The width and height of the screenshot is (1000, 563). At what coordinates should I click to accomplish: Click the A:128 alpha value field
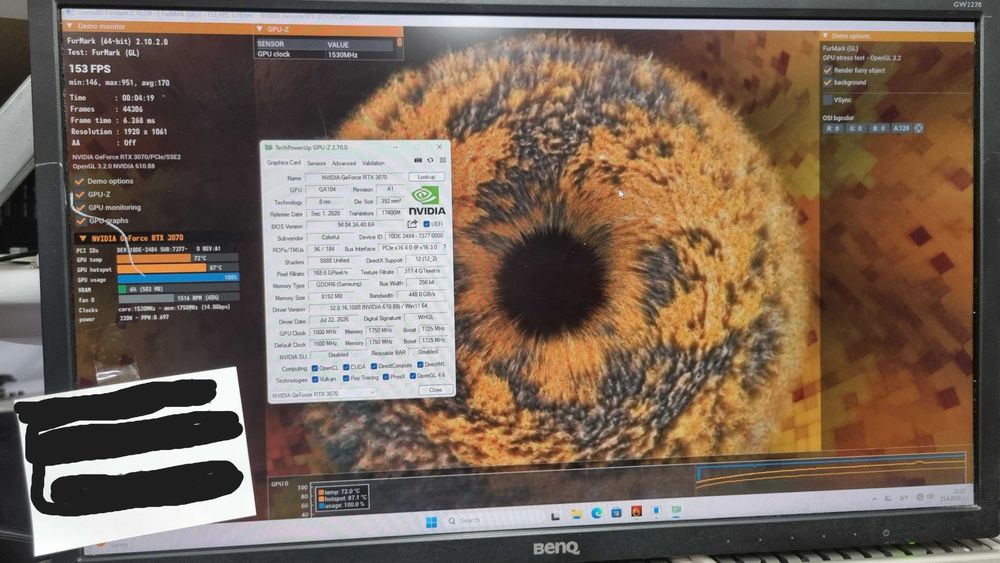tap(901, 128)
